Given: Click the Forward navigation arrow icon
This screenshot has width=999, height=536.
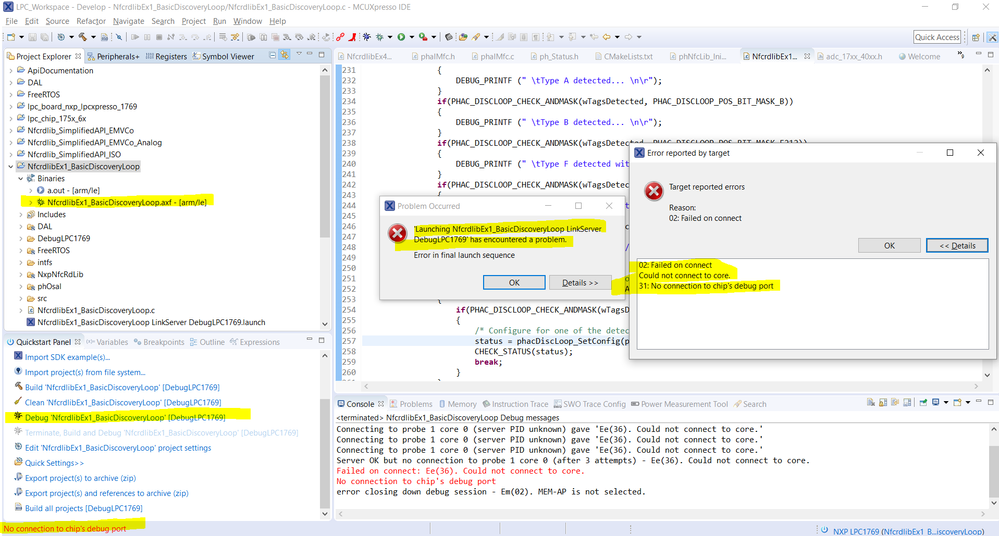Looking at the screenshot, I should [628, 37].
